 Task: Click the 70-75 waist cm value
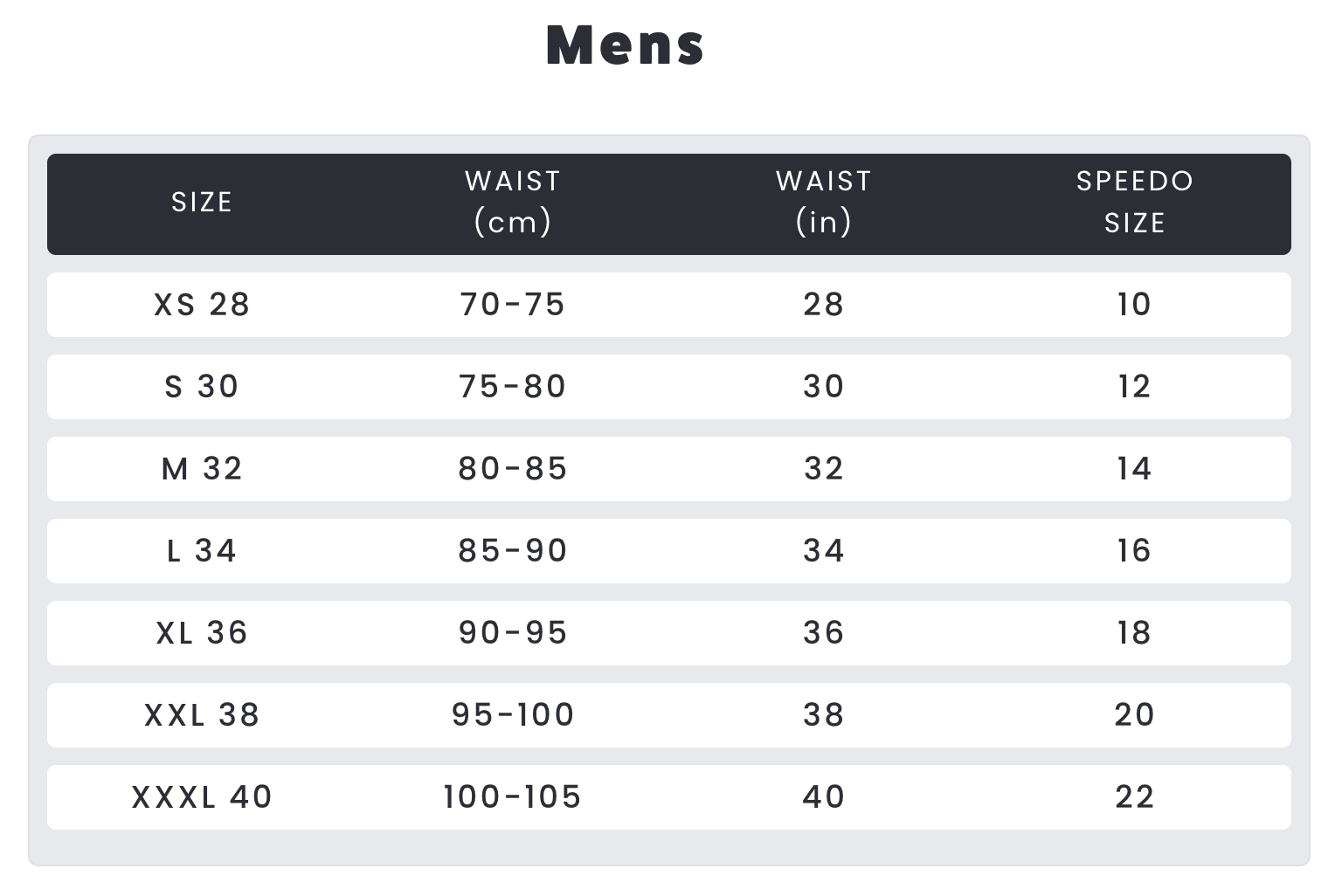(x=513, y=305)
